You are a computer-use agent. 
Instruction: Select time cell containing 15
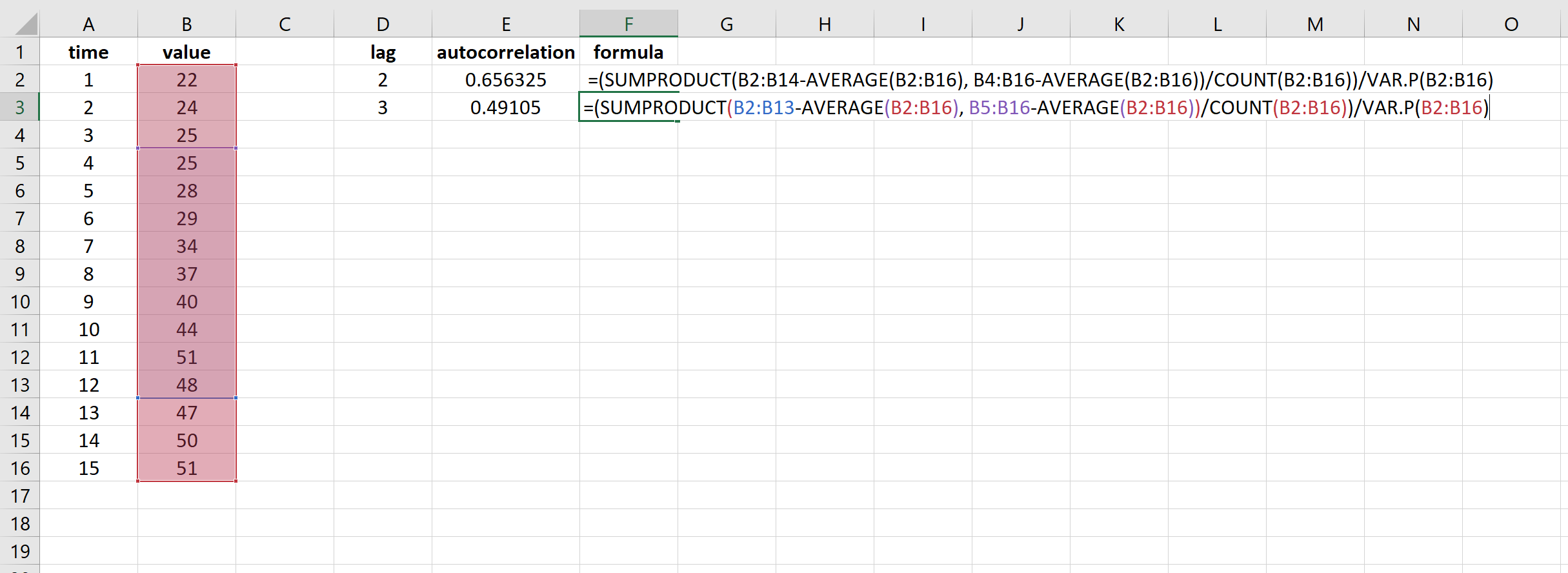(x=88, y=468)
